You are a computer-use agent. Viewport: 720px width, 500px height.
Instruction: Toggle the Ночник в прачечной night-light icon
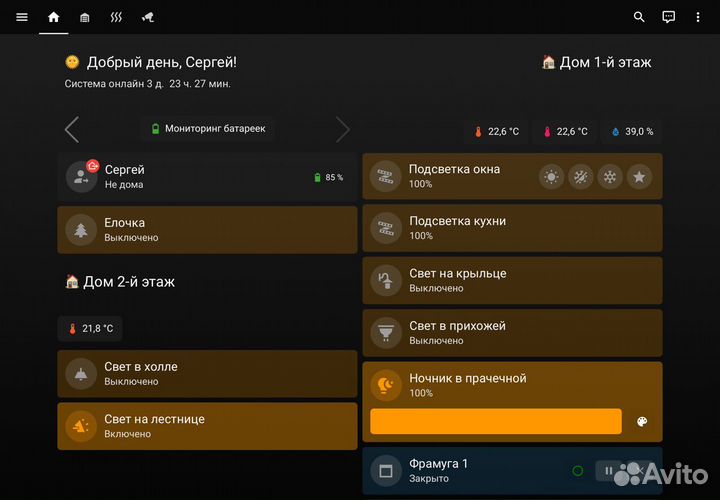tap(386, 385)
